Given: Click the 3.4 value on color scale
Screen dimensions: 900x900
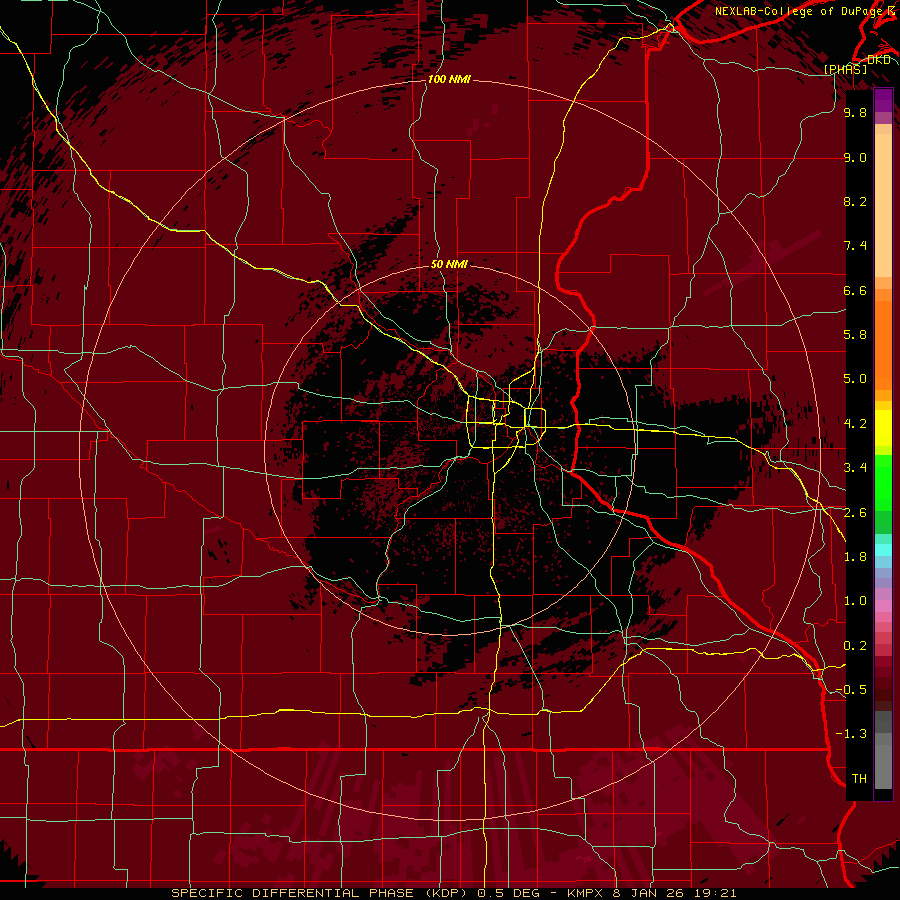Looking at the screenshot, I should 855,468.
